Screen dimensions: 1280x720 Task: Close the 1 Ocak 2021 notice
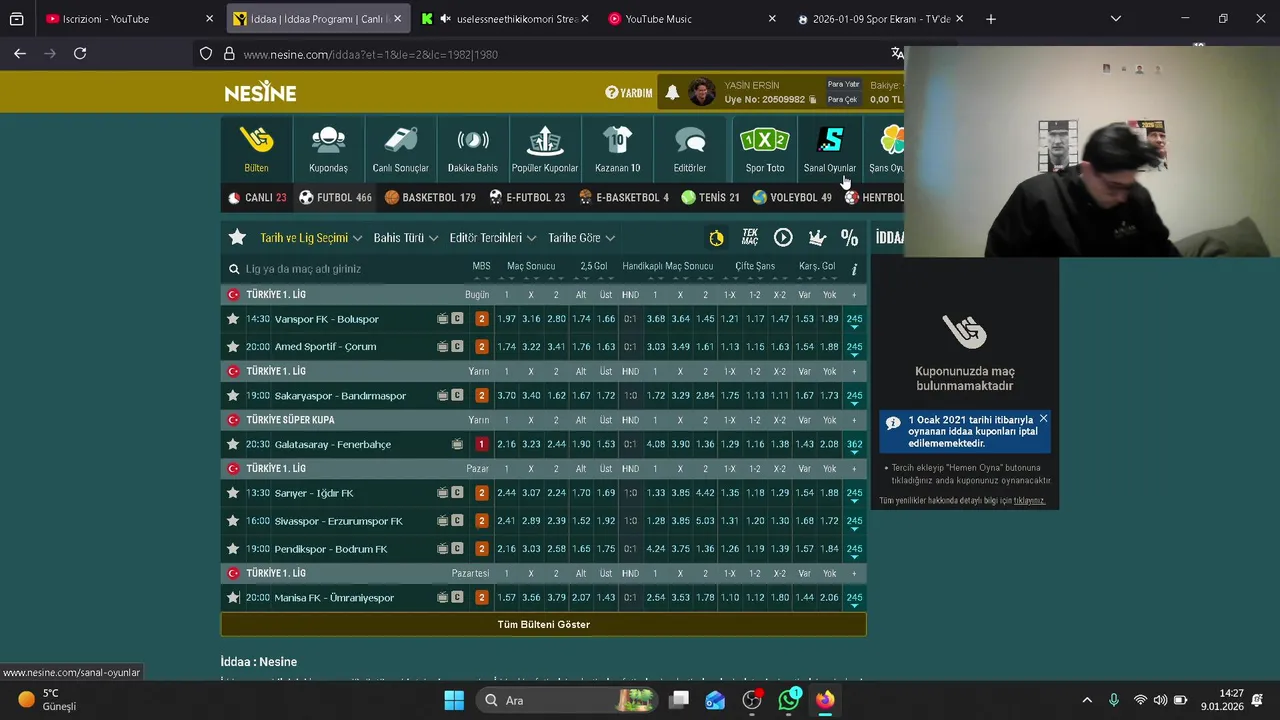pos(1043,419)
